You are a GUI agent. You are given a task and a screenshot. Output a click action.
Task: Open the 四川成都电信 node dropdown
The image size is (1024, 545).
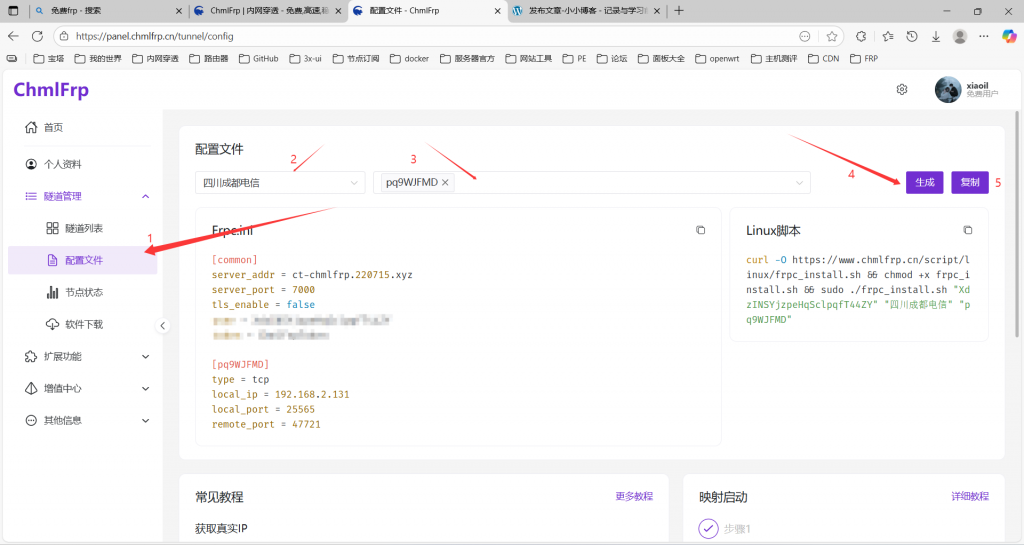(x=279, y=183)
